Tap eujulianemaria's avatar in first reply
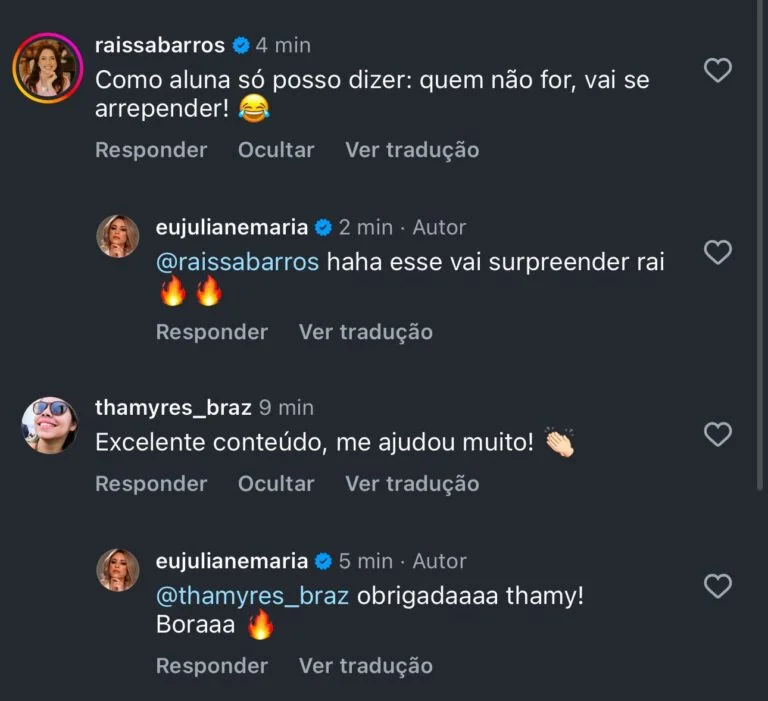Screen dimensions: 768x701 [117, 236]
